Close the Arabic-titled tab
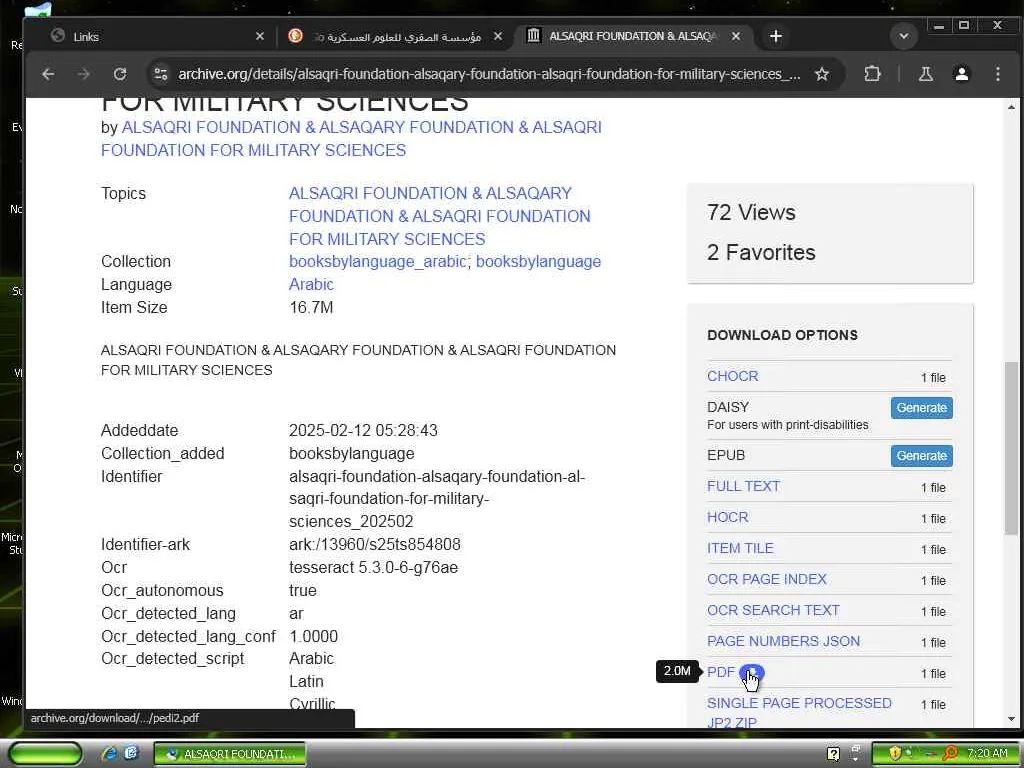The image size is (1024, 768). coord(498,36)
